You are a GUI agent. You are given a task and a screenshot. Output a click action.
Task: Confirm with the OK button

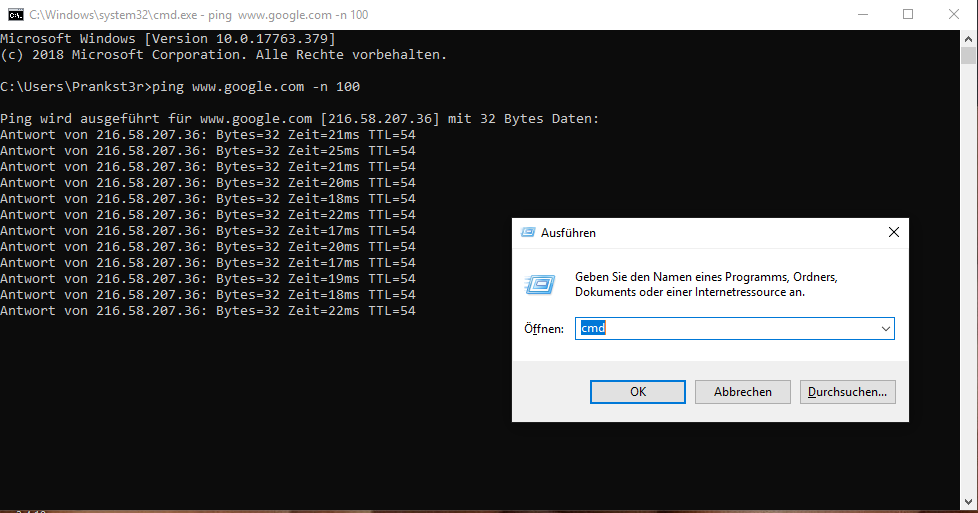pyautogui.click(x=637, y=392)
